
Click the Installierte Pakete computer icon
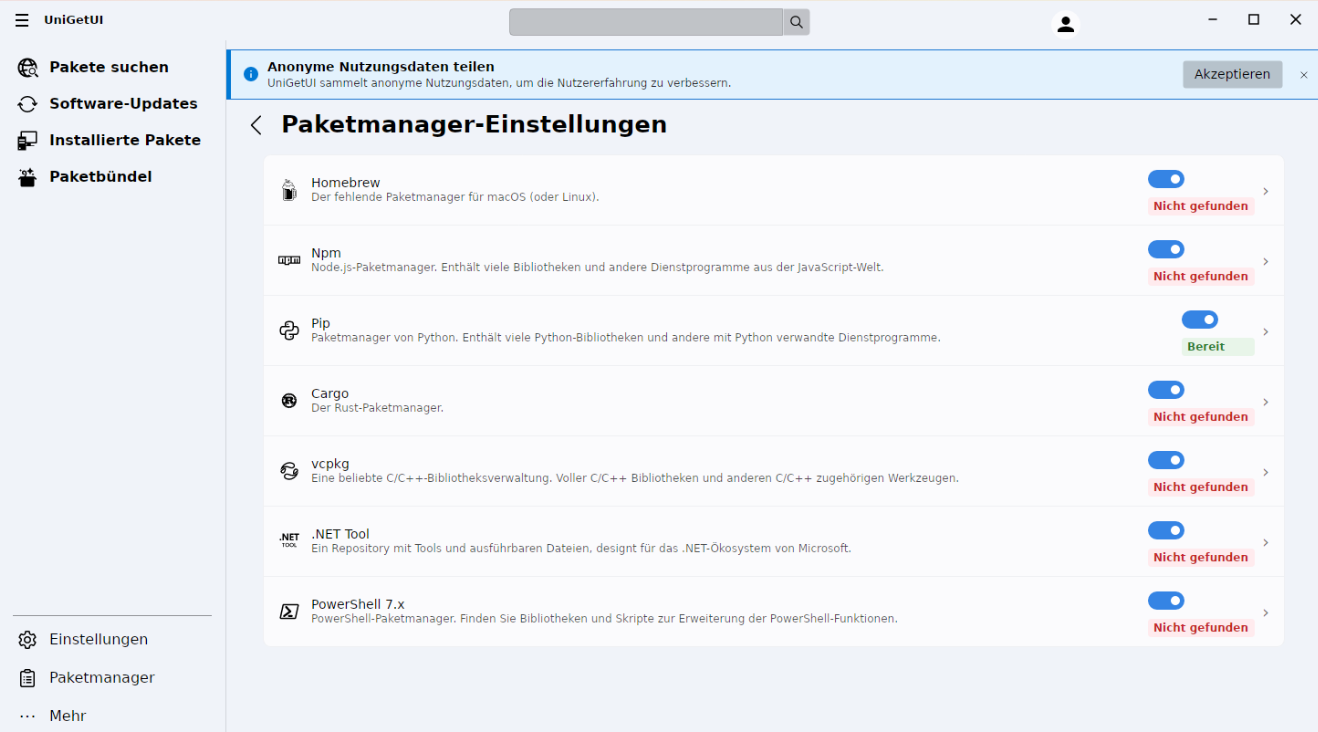[x=28, y=141]
